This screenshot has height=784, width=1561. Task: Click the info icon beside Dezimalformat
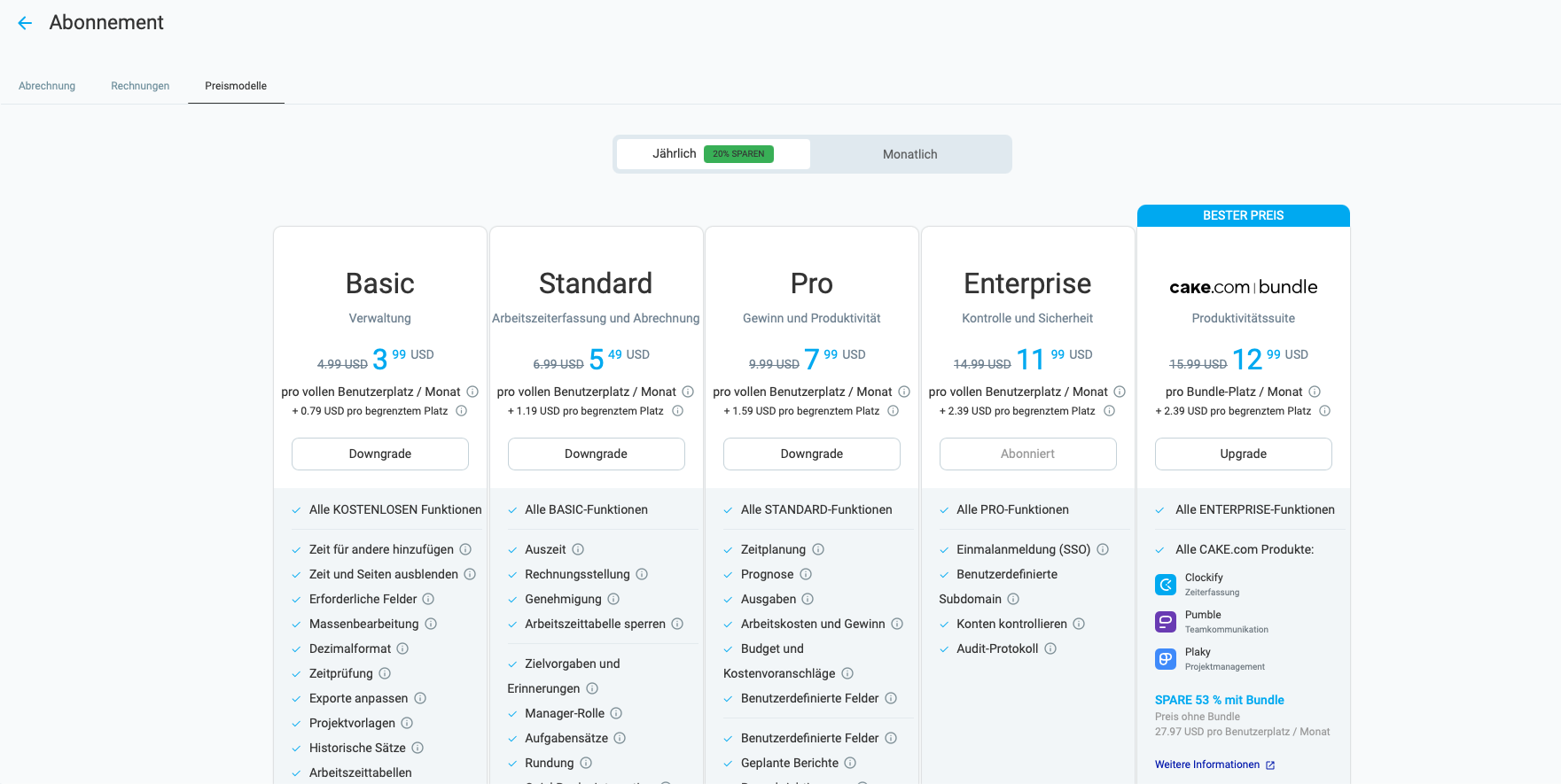coord(402,648)
